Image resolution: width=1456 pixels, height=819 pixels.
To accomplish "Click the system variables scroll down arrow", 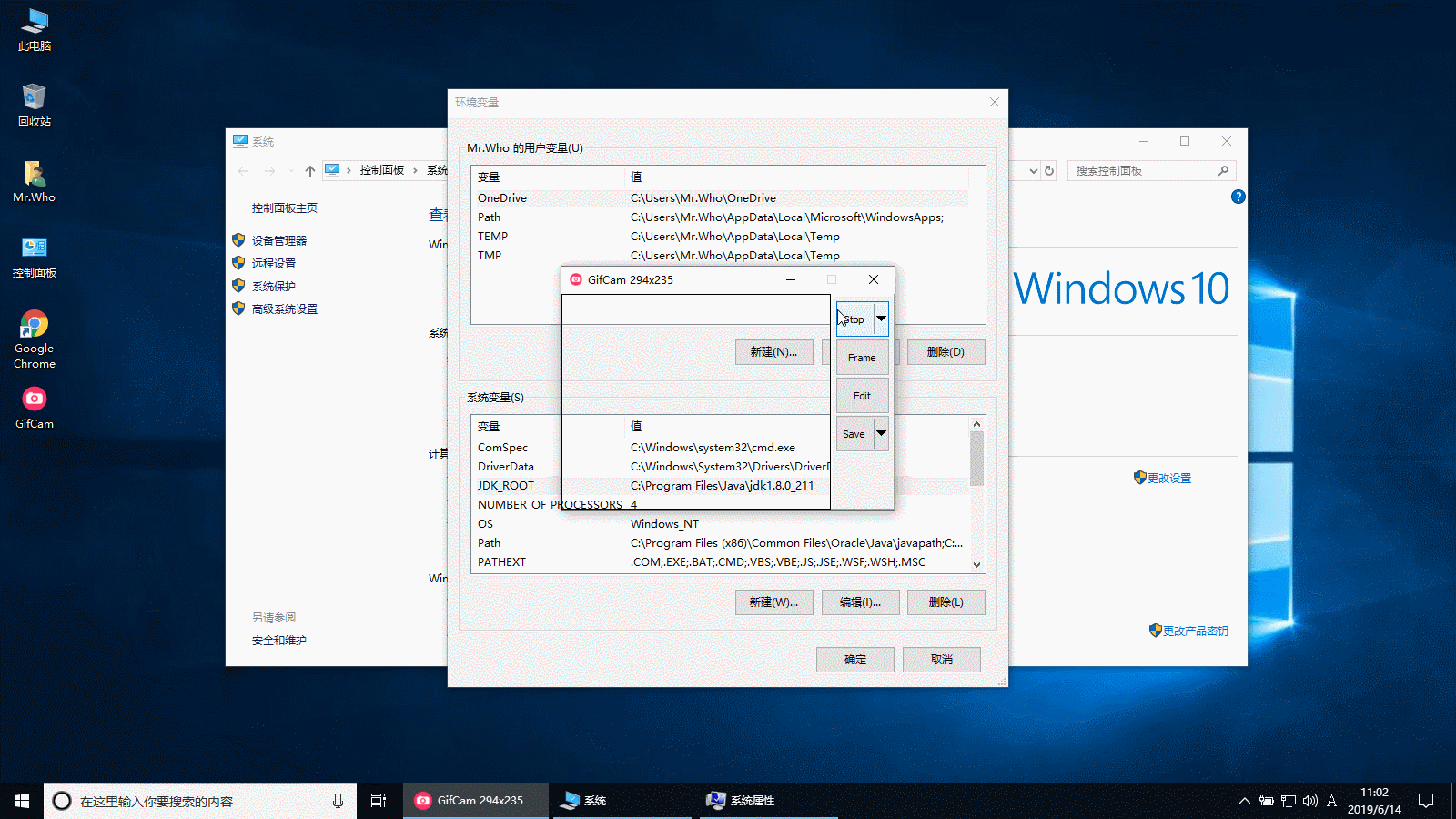I will coord(976,565).
